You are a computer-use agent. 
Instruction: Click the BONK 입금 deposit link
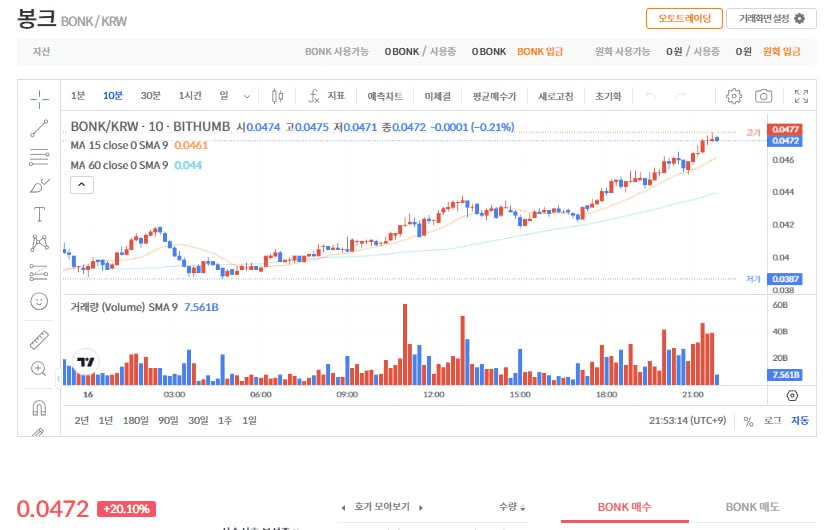[540, 52]
